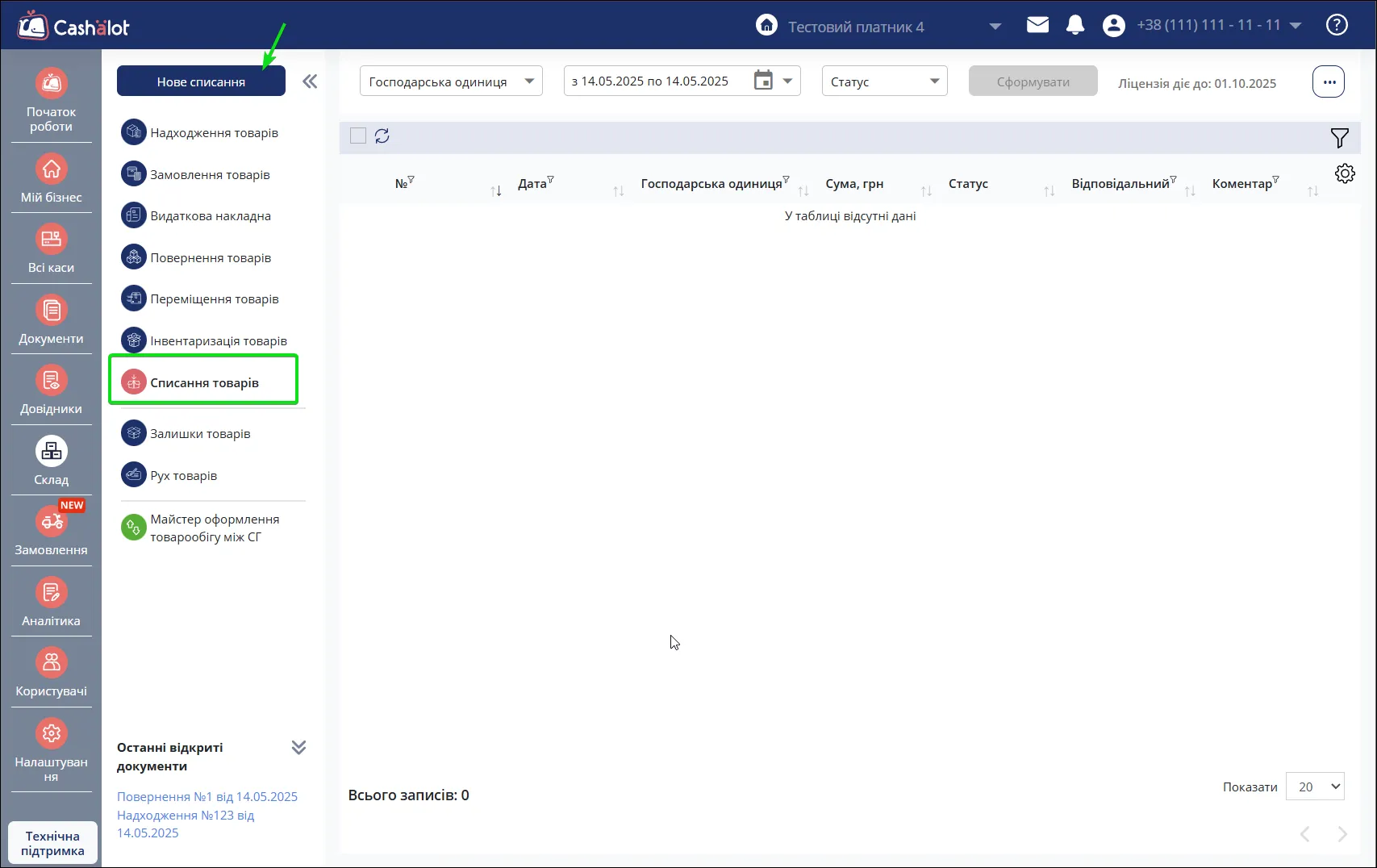Open Налаштування sidebar section
1377x868 pixels.
point(51,750)
